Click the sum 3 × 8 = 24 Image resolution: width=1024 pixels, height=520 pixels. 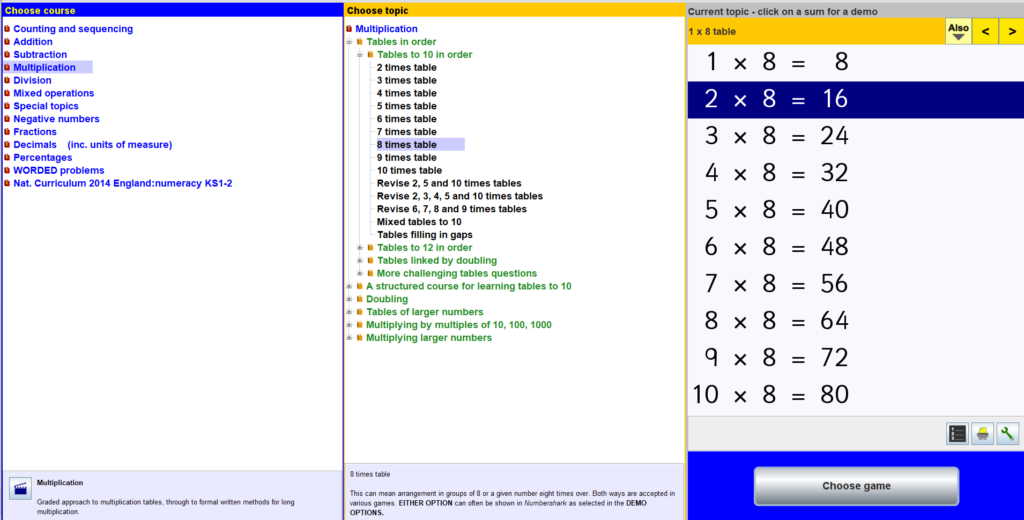pos(856,137)
